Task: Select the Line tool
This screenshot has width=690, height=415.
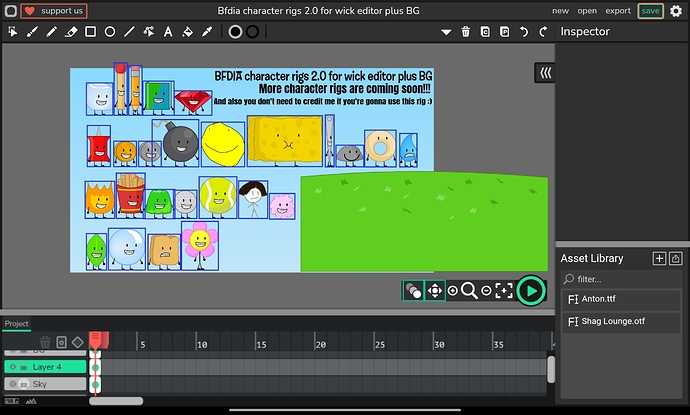Action: pos(129,32)
